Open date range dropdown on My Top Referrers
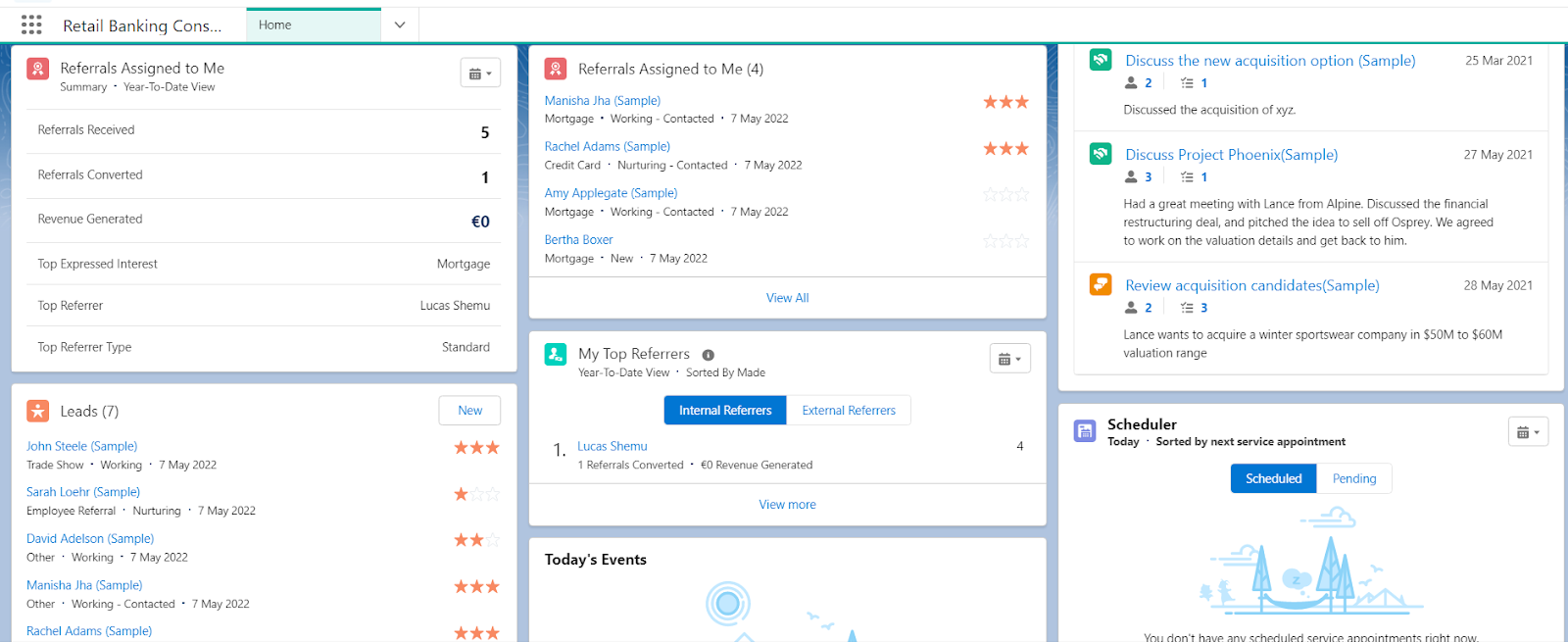Screen dimensions: 1568x642 [1009, 359]
